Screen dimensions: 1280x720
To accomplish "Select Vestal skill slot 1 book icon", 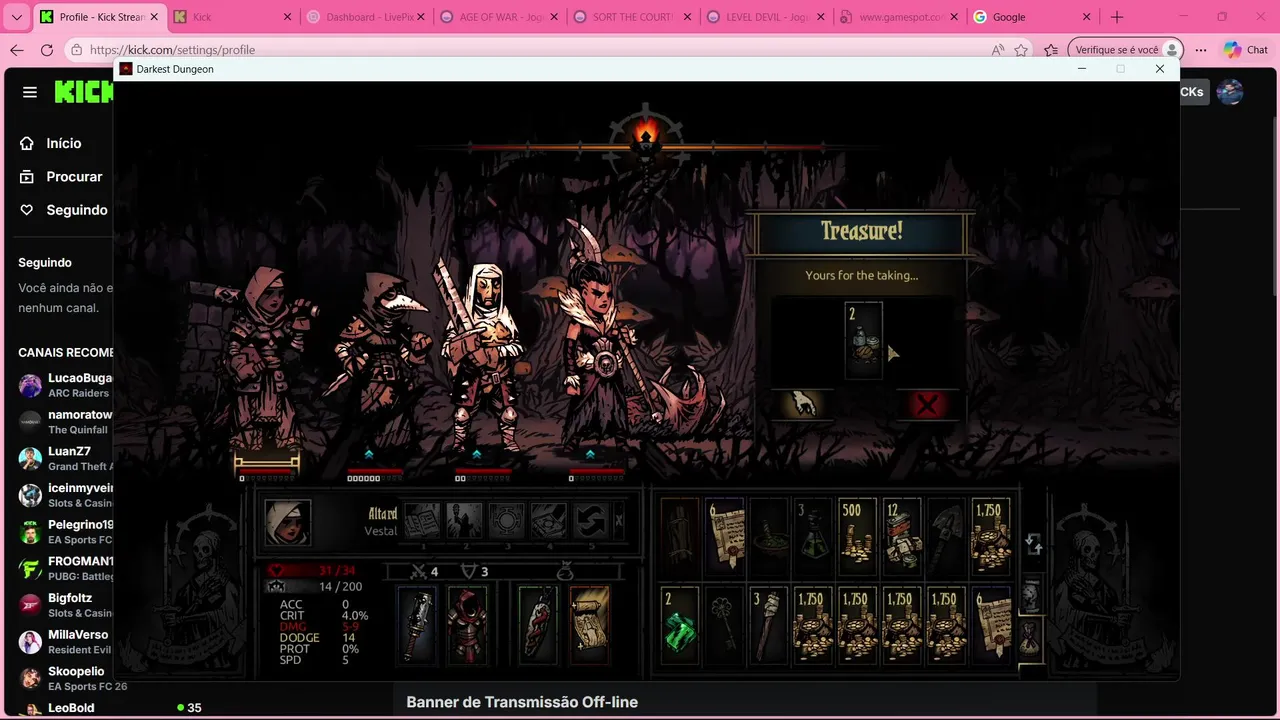I will [422, 522].
